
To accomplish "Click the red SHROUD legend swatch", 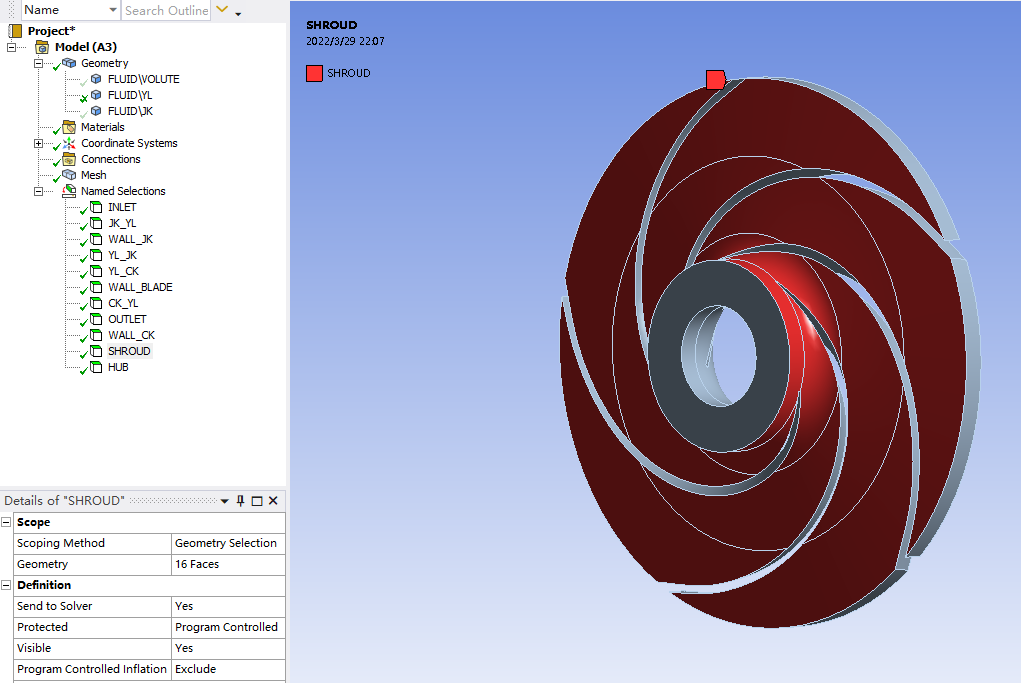I will click(x=314, y=73).
